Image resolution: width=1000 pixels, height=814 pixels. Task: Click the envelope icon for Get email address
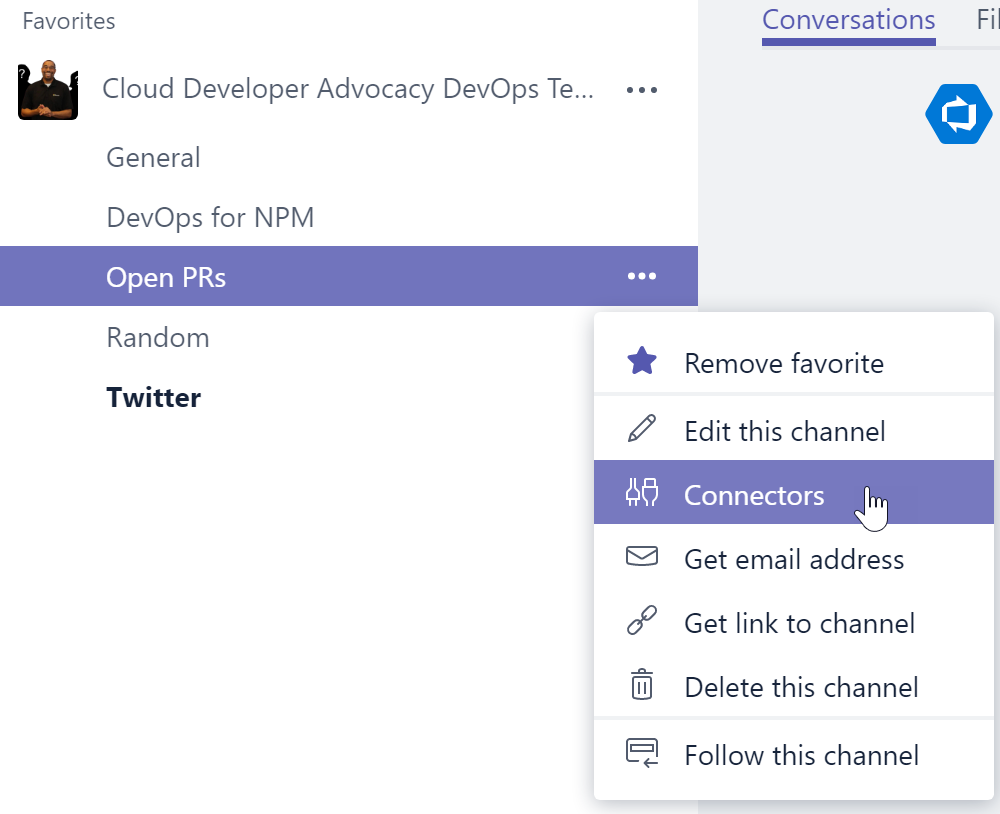coord(642,556)
